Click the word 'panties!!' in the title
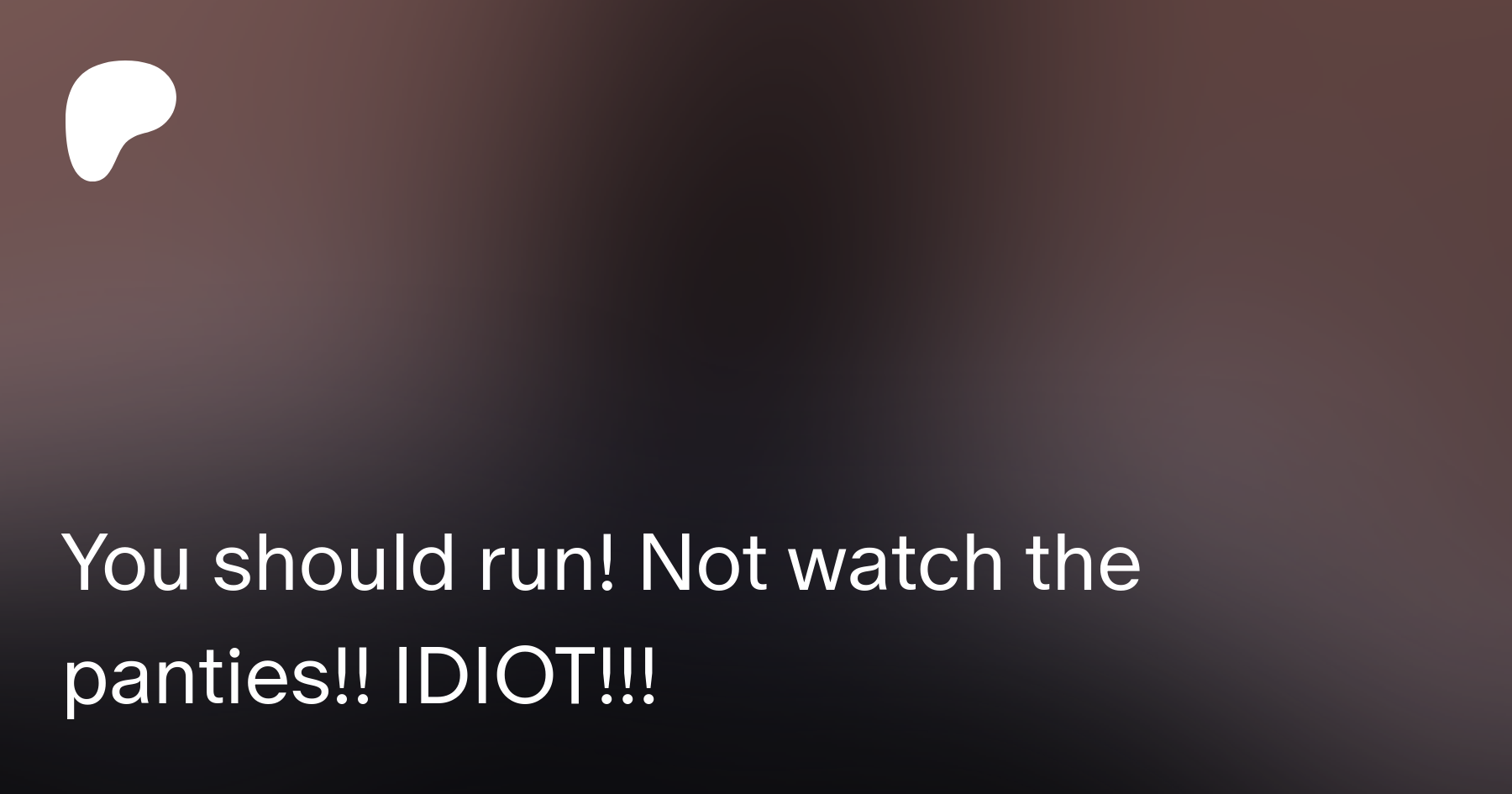 tap(217, 679)
